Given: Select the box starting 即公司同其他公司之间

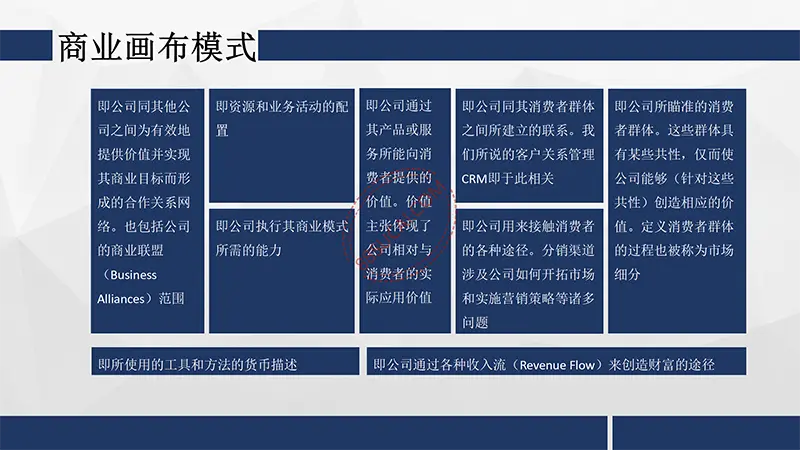Looking at the screenshot, I should click(x=147, y=211).
